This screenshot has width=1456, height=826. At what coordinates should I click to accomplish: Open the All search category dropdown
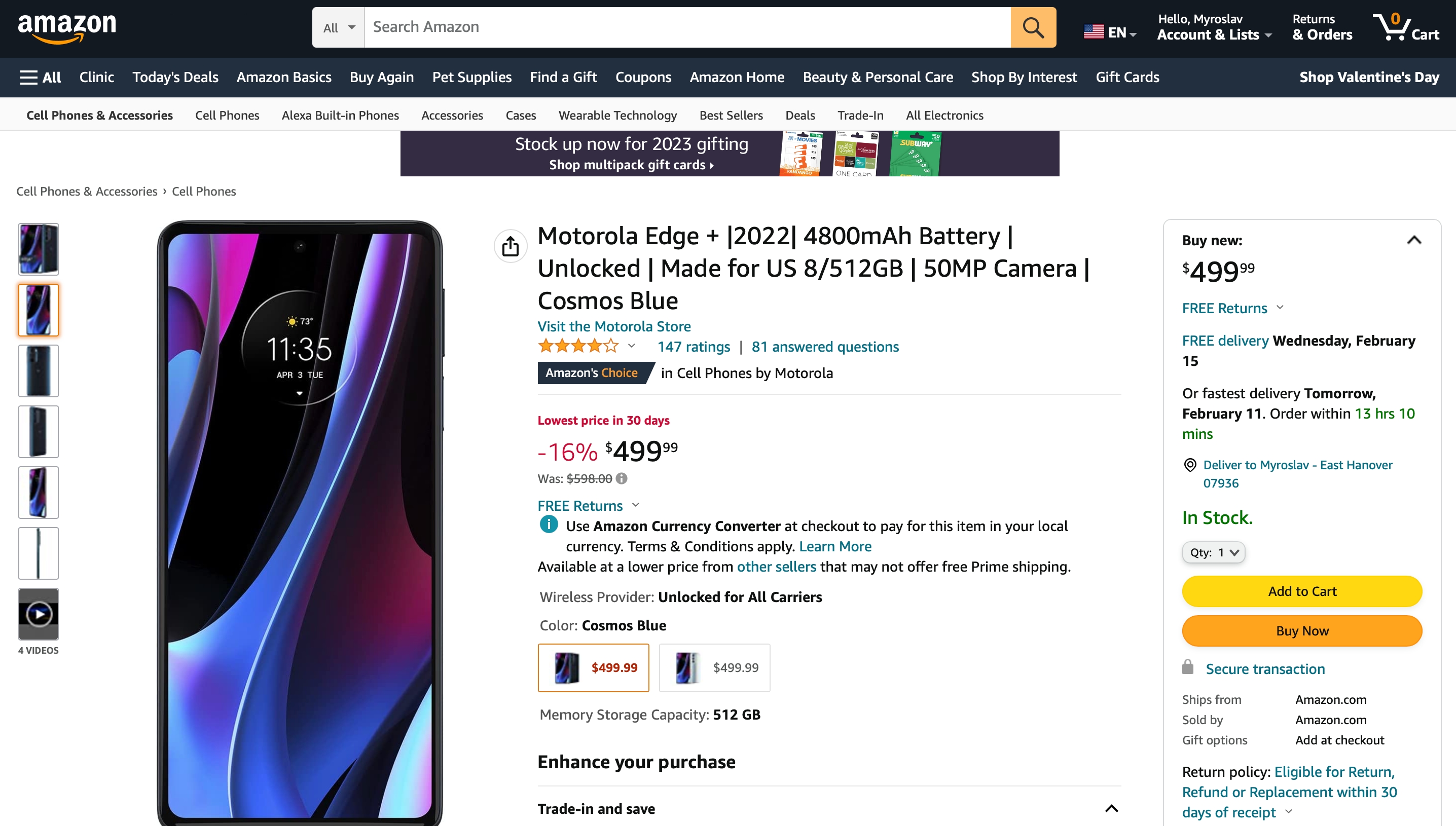pos(338,27)
